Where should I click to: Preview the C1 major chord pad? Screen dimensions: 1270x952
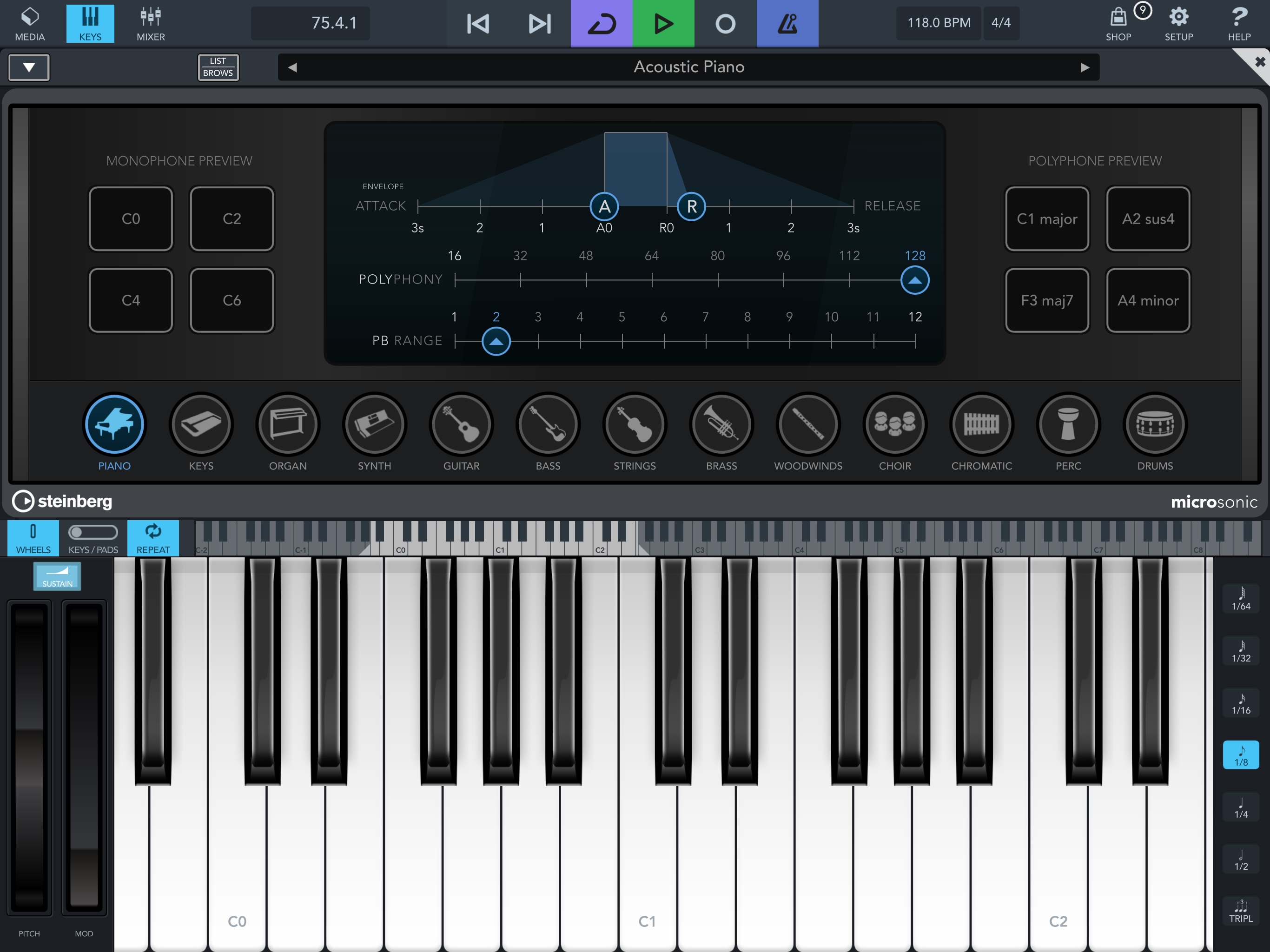(1047, 219)
